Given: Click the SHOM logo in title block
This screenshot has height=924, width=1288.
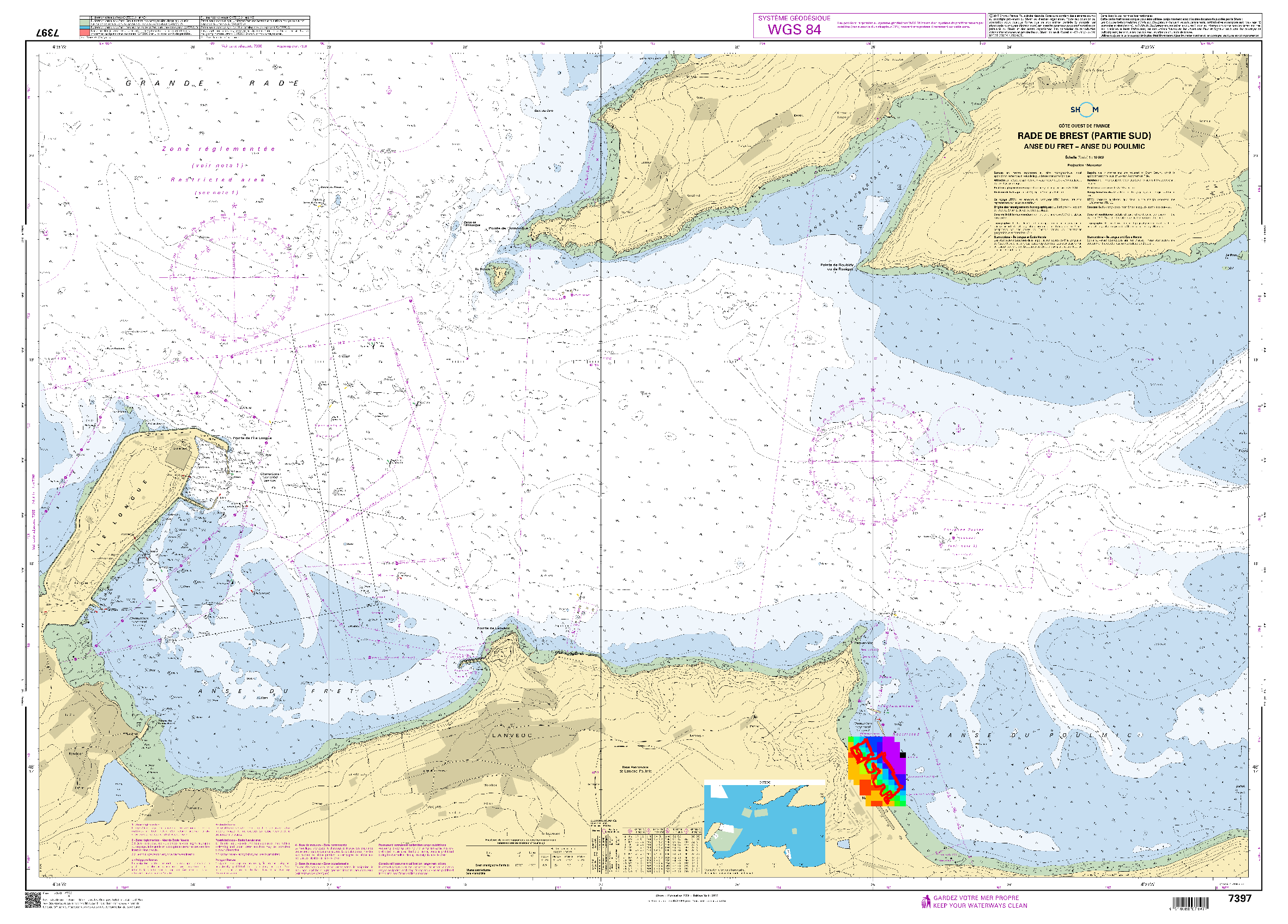Looking at the screenshot, I should 1084,110.
